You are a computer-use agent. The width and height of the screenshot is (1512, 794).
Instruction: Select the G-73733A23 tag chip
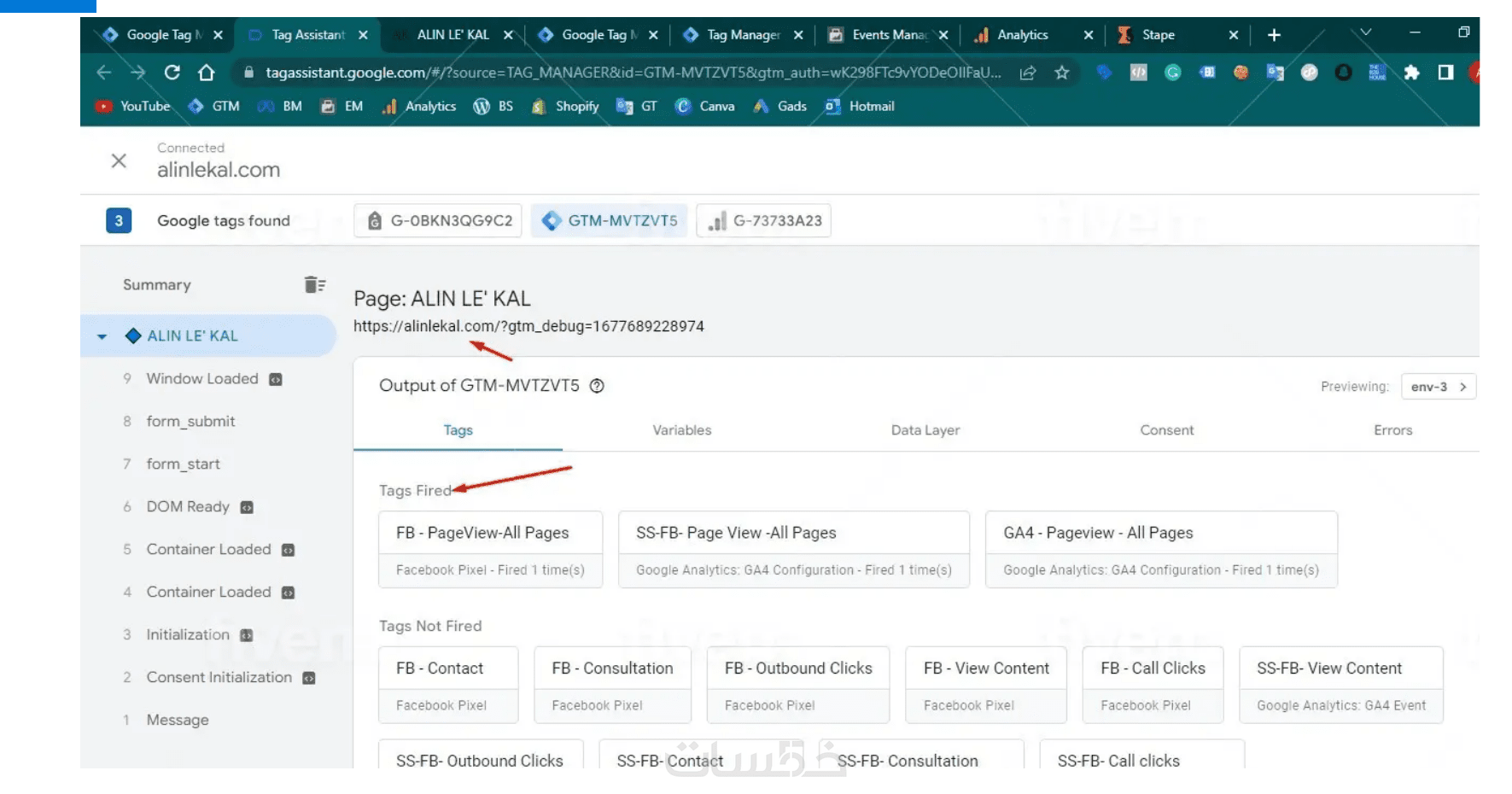764,220
